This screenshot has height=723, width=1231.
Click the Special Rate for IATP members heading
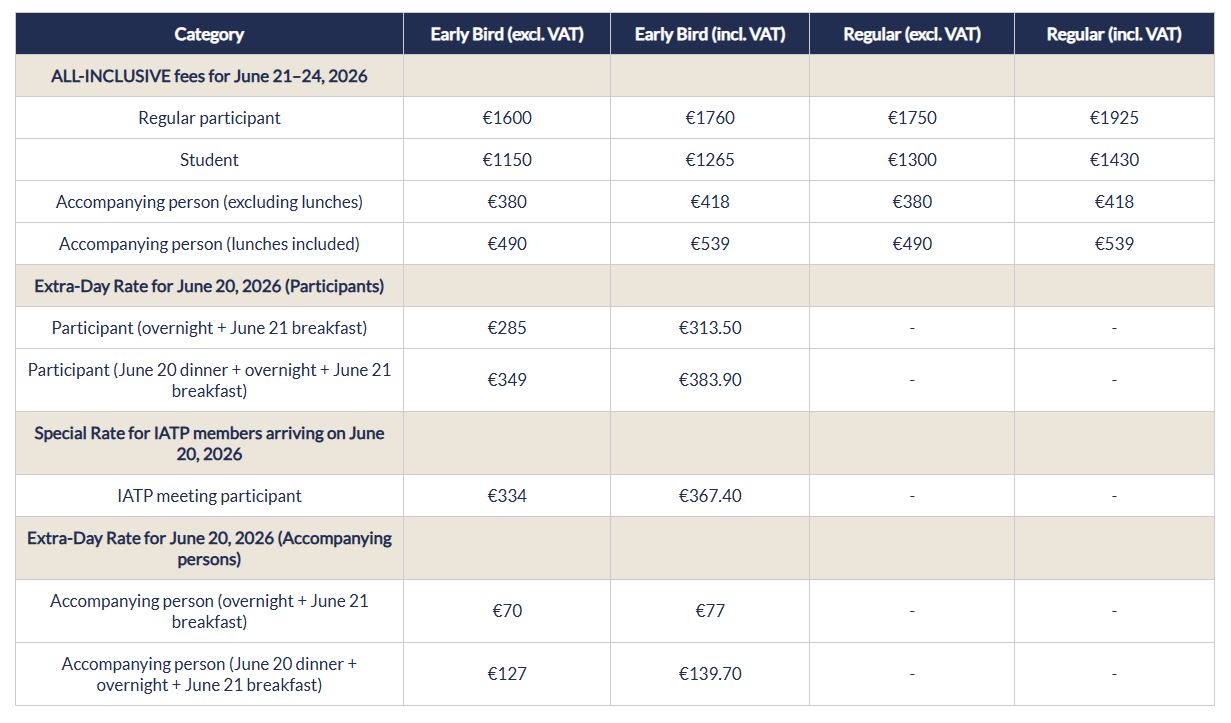coord(209,443)
